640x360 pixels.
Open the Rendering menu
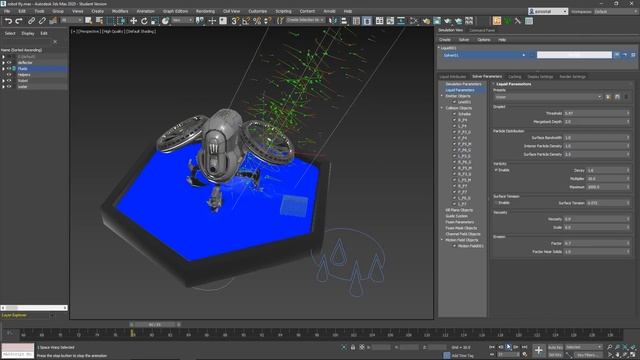pyautogui.click(x=205, y=11)
